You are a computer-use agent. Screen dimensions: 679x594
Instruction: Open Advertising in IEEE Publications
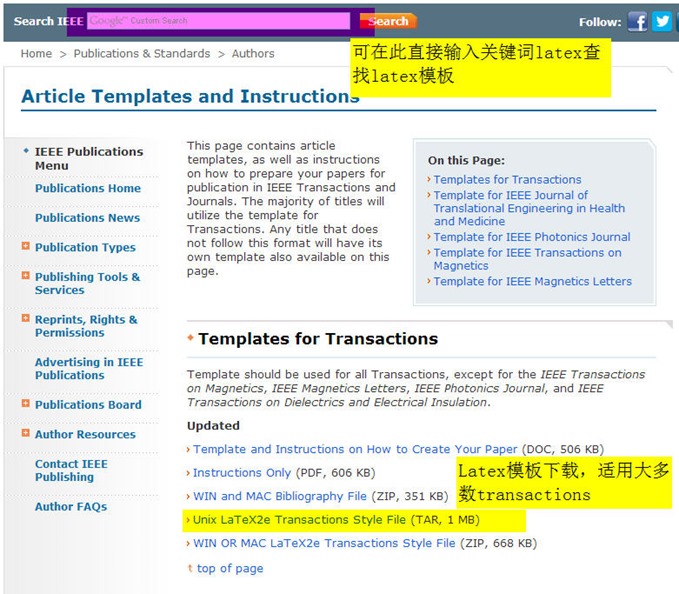point(89,368)
